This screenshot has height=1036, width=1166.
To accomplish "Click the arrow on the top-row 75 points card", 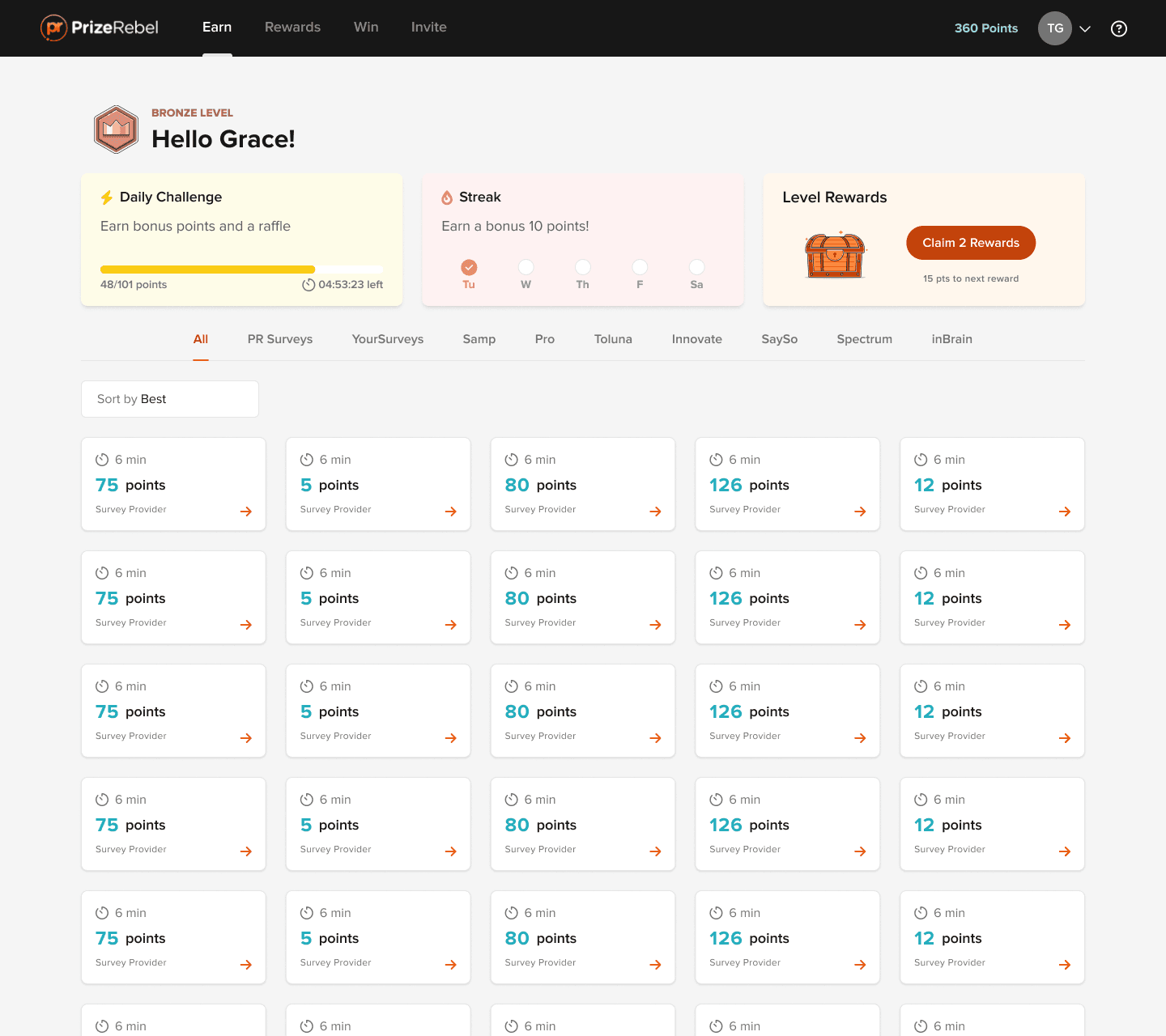I will click(x=246, y=512).
